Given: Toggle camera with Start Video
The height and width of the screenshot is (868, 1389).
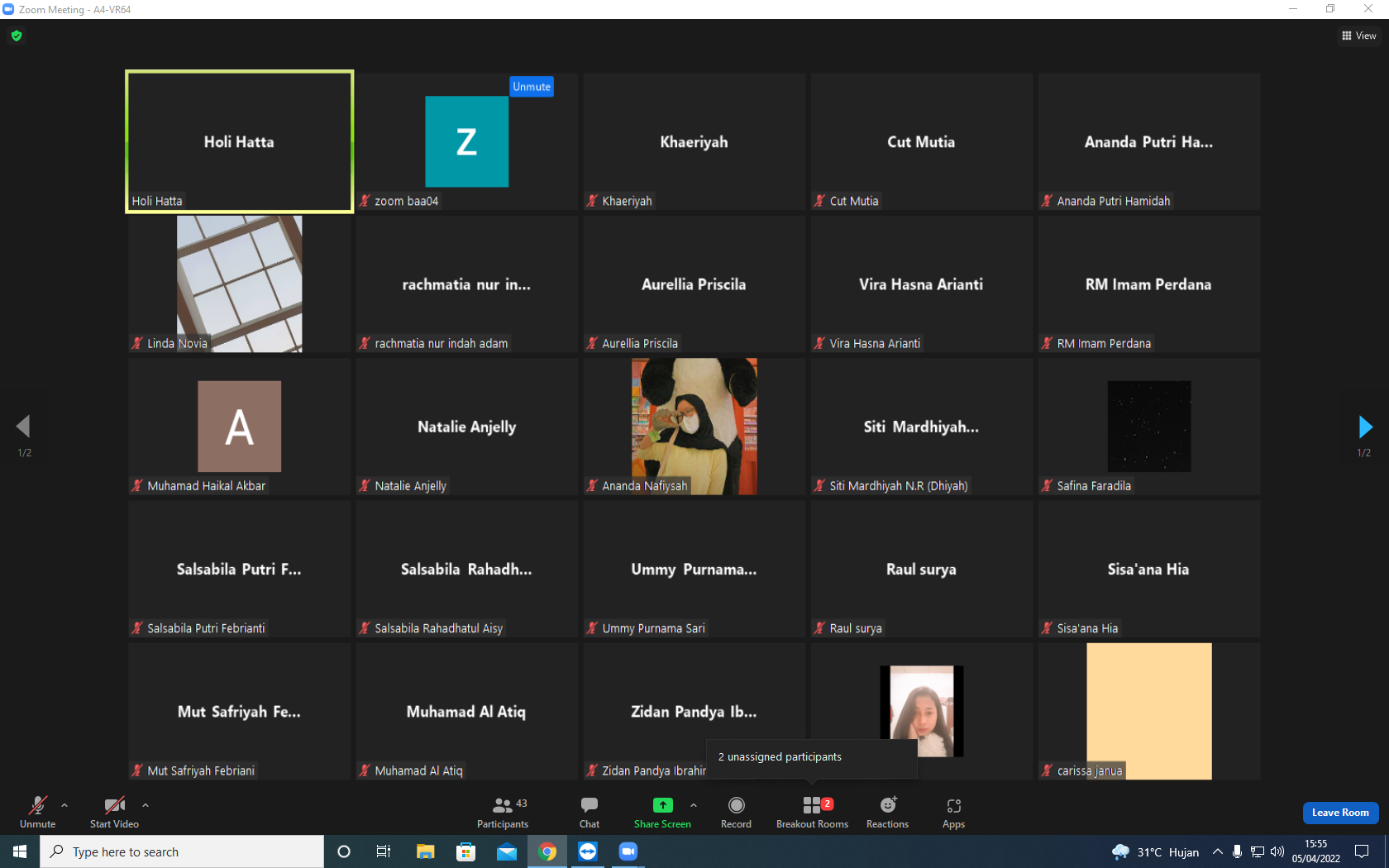Looking at the screenshot, I should coord(114,813).
